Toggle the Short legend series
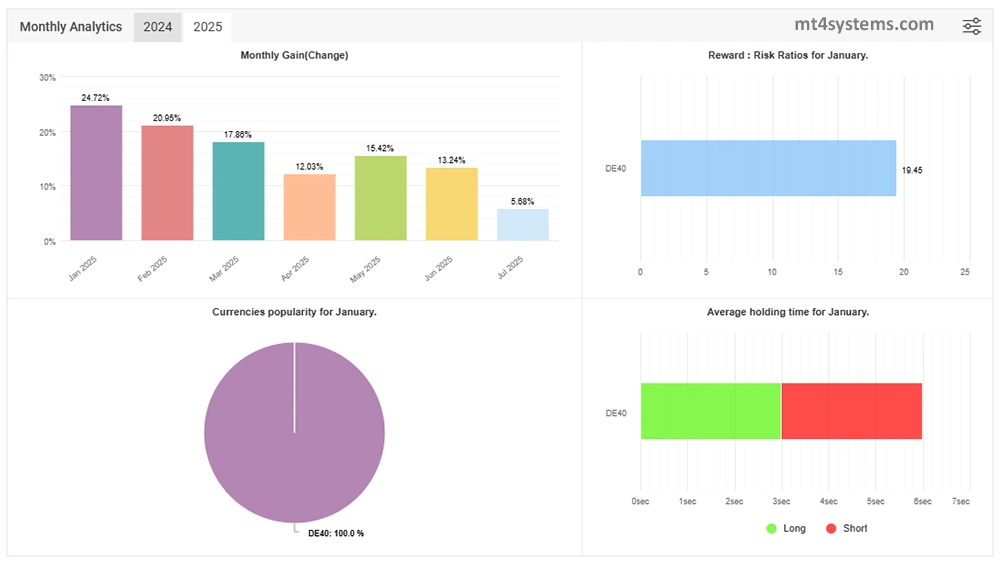Image resolution: width=1000 pixels, height=562 pixels. pyautogui.click(x=854, y=528)
